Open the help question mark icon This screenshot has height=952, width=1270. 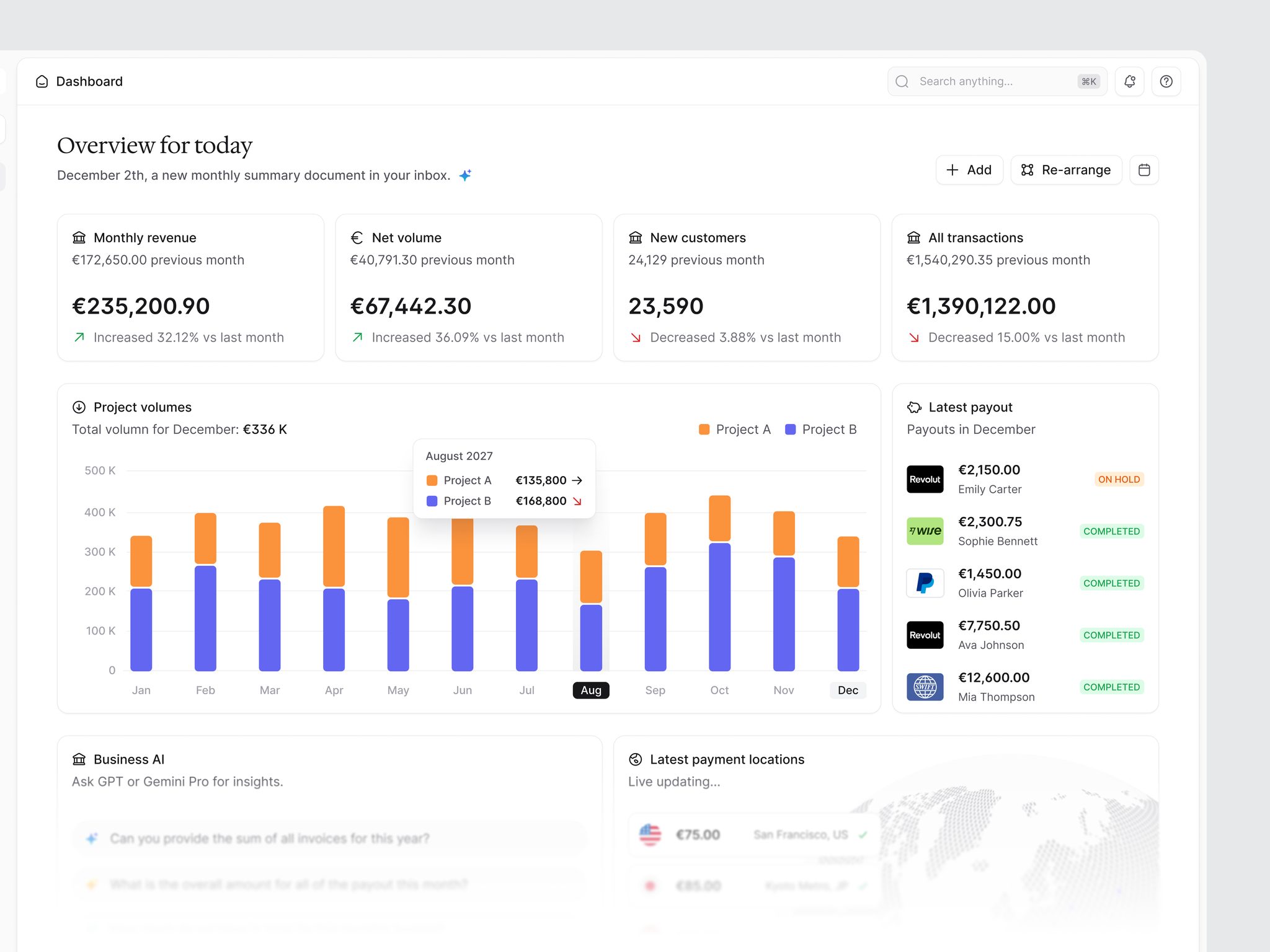tap(1166, 81)
